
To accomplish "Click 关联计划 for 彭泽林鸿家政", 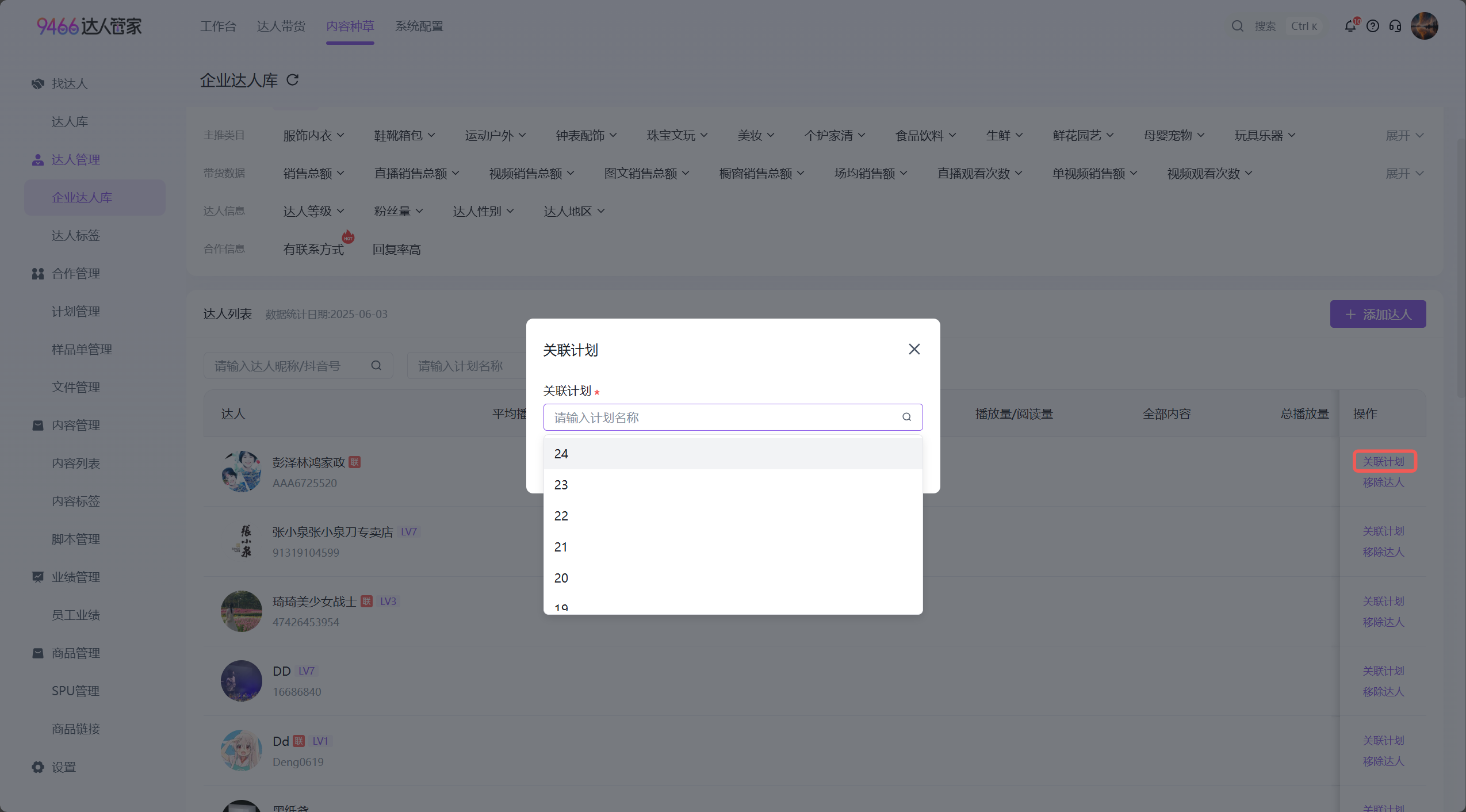I will [x=1383, y=462].
